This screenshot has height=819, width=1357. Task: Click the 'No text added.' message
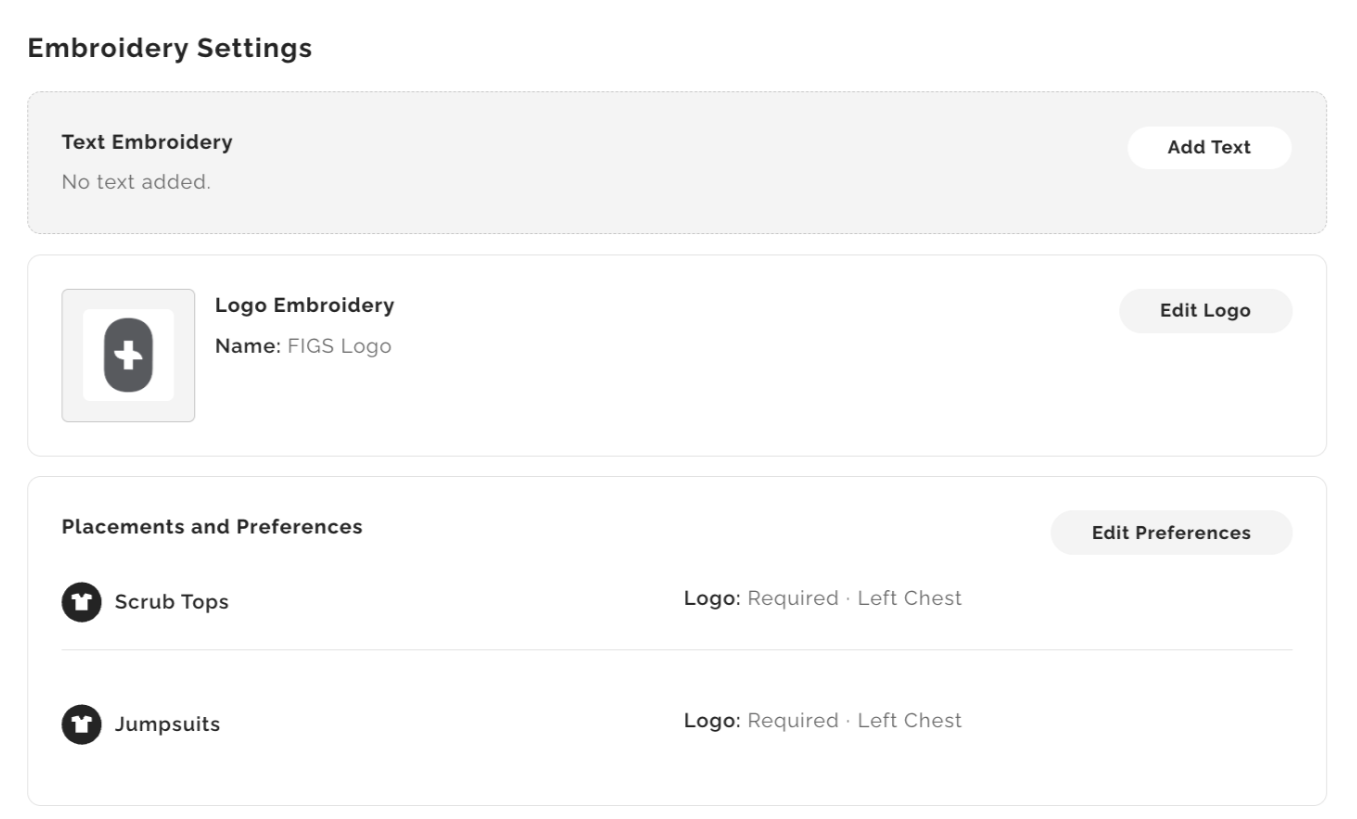(136, 183)
